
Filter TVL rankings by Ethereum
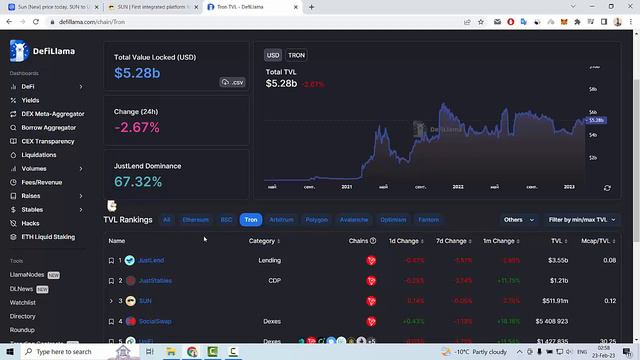(196, 220)
